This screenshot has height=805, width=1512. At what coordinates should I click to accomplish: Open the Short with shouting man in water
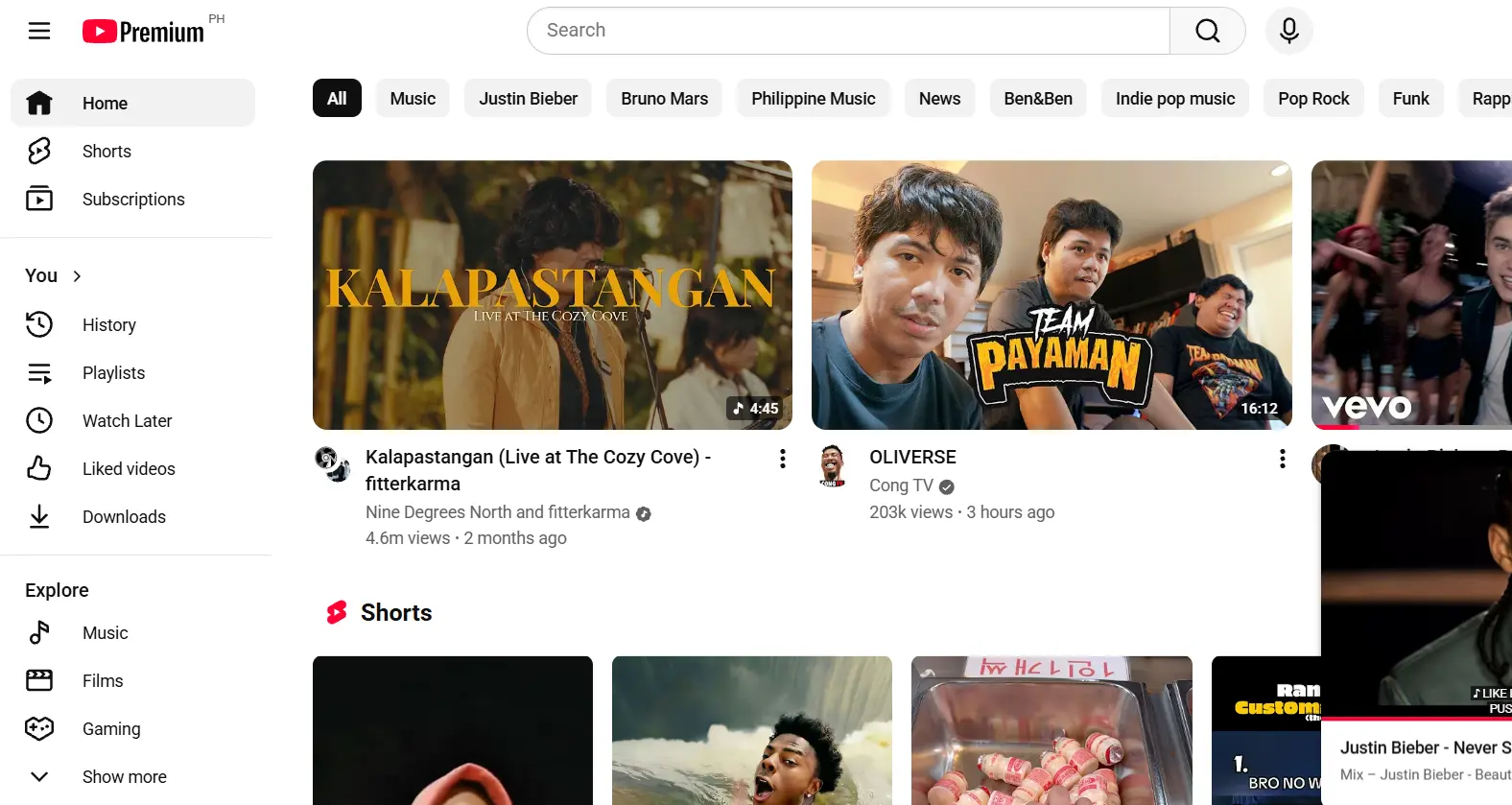[752, 730]
